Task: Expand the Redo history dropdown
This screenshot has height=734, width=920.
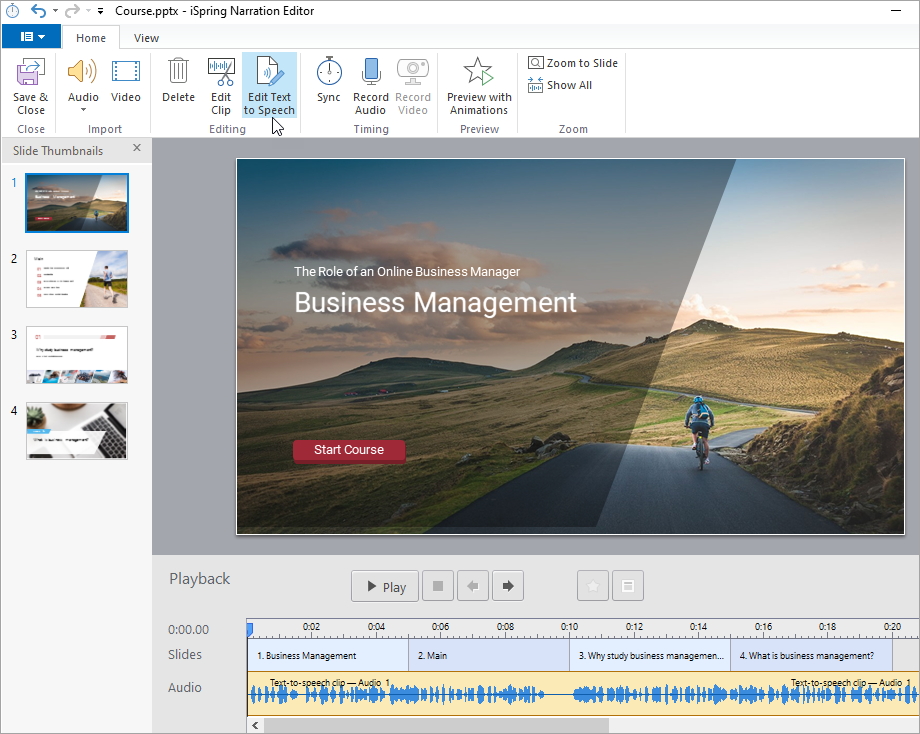Action: point(89,11)
